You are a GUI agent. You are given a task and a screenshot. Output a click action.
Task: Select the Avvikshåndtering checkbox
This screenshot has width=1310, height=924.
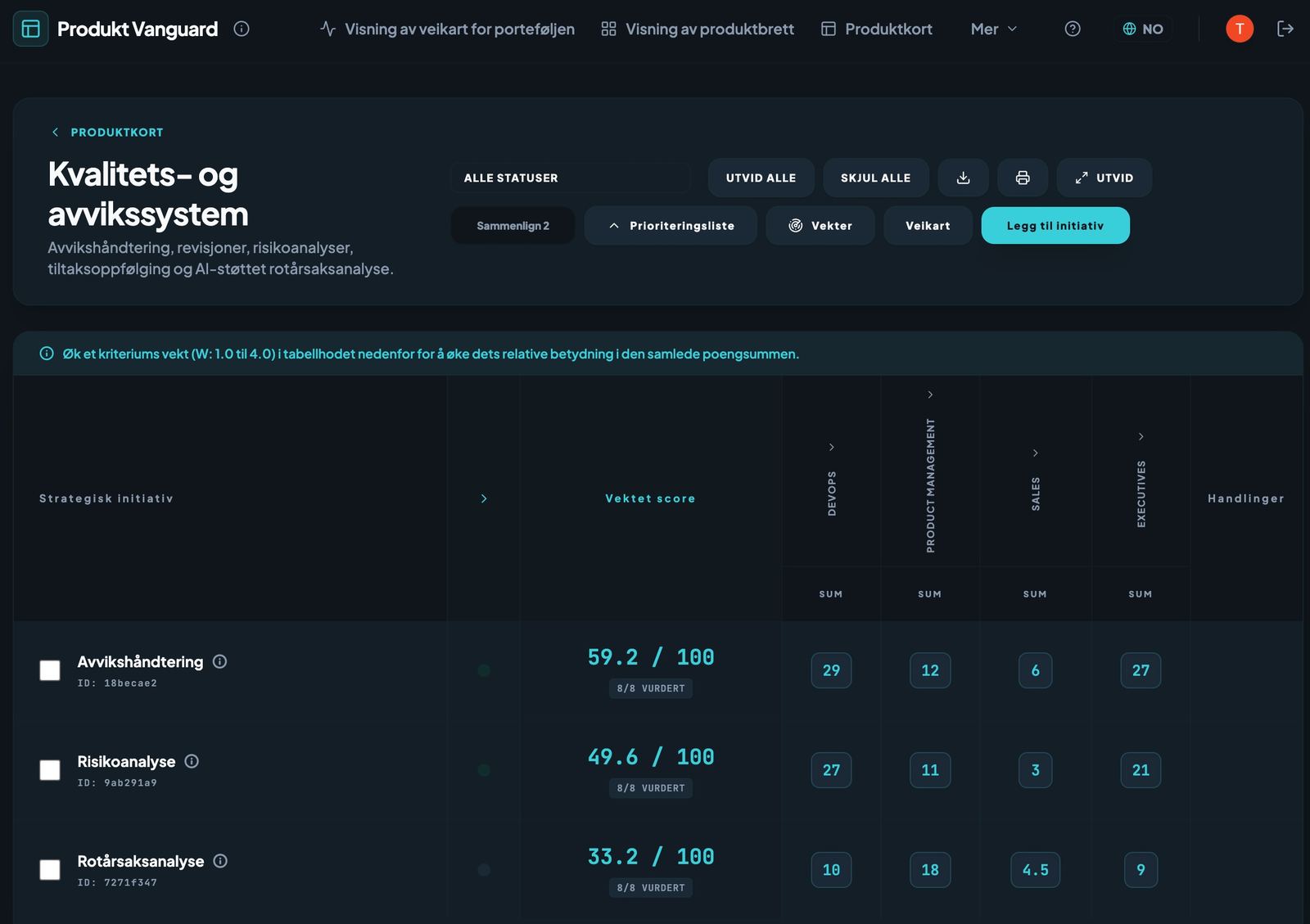pyautogui.click(x=50, y=670)
